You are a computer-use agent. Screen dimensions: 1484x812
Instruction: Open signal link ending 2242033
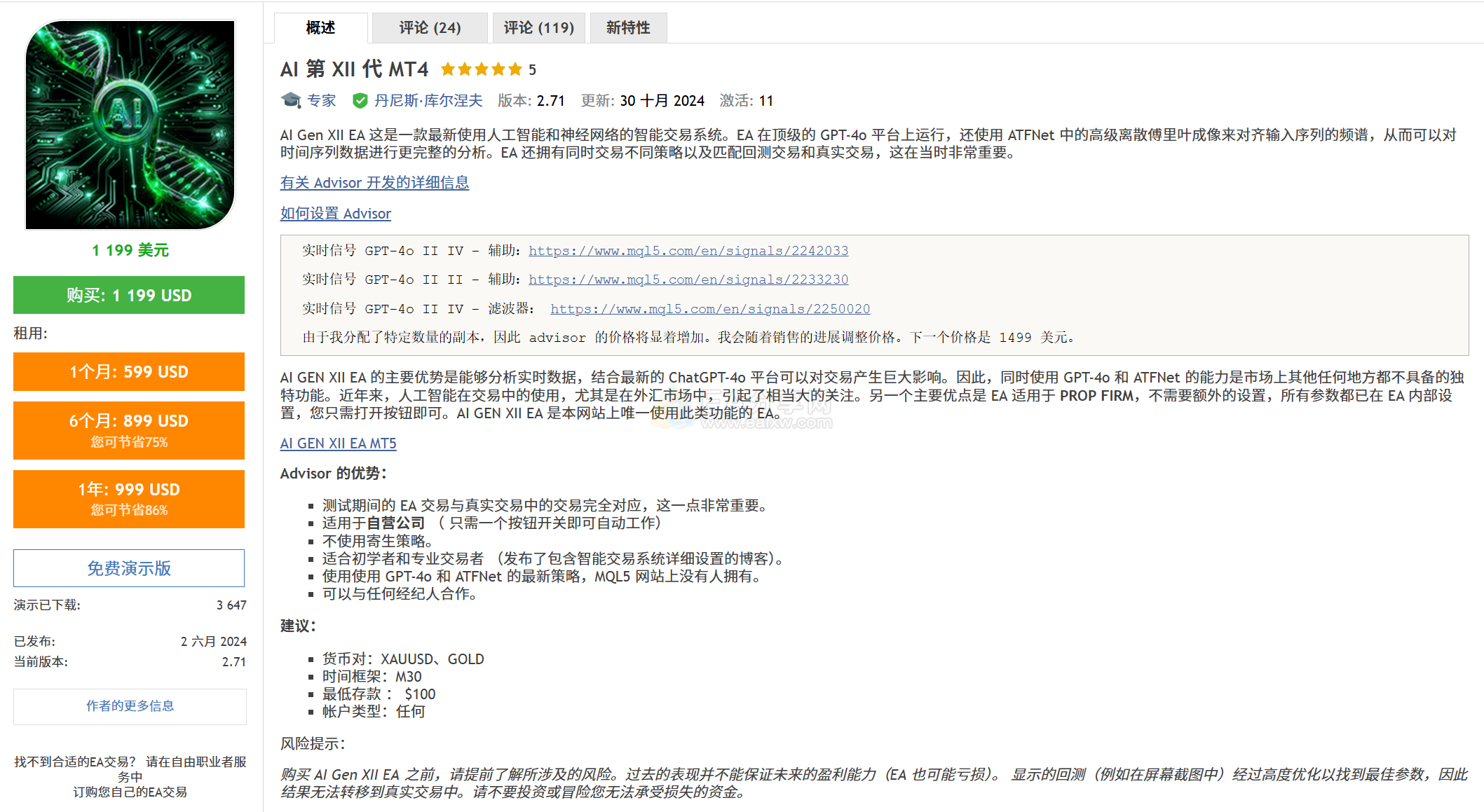click(x=688, y=251)
